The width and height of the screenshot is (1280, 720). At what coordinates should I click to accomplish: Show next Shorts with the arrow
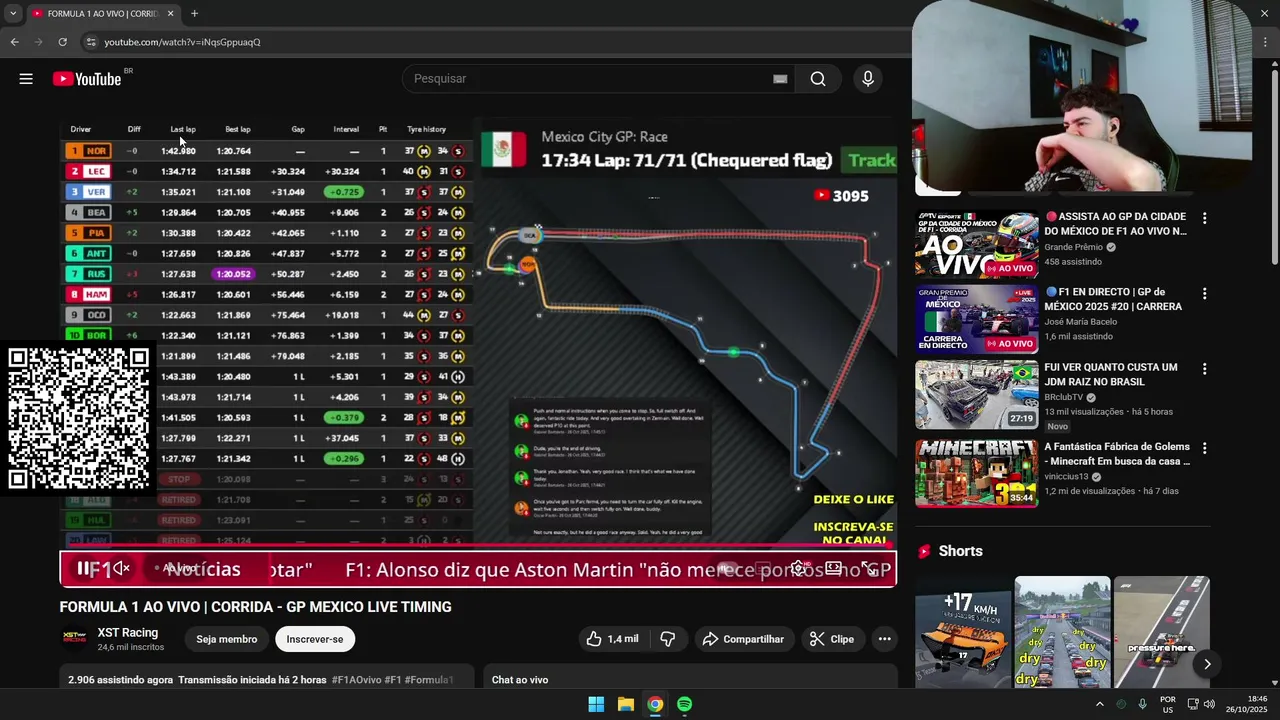coord(1207,664)
